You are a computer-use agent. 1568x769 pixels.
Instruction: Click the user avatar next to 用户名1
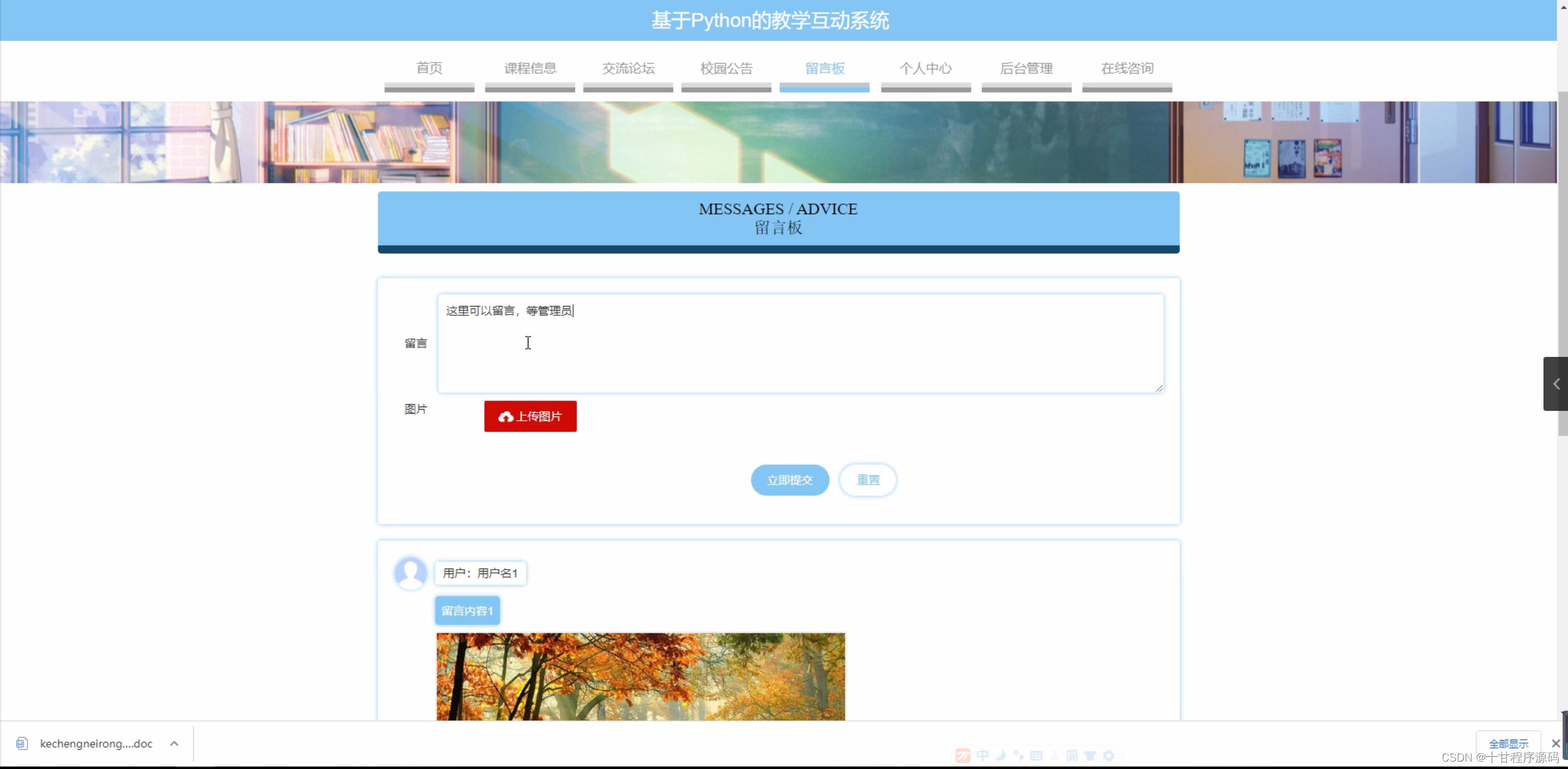tap(411, 572)
